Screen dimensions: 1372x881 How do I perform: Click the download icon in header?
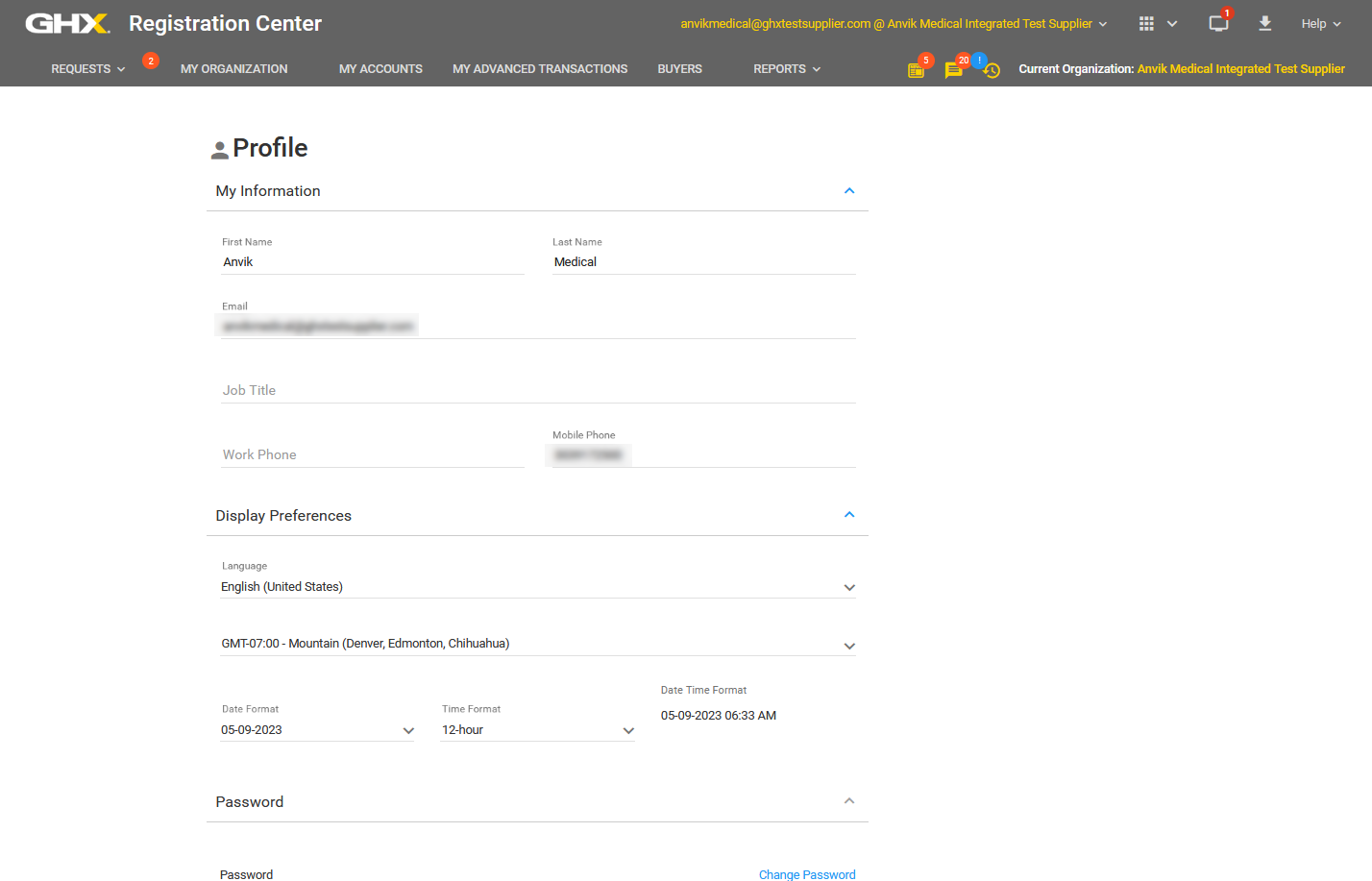1264,24
